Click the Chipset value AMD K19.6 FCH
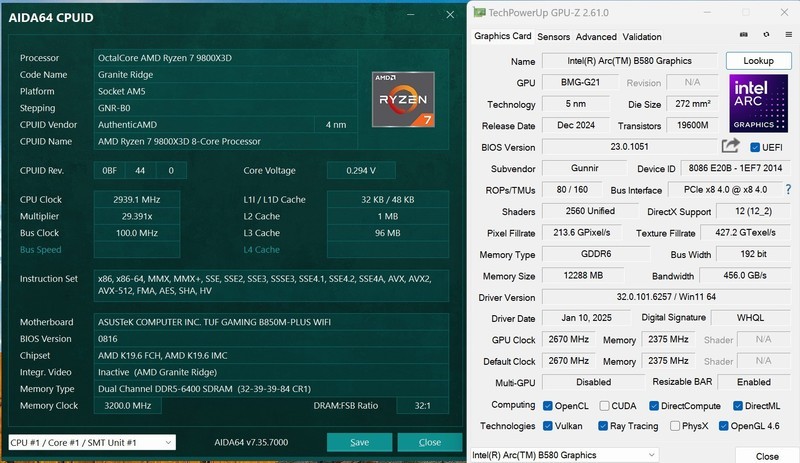Screen dimensions: 800x463 pos(271,356)
